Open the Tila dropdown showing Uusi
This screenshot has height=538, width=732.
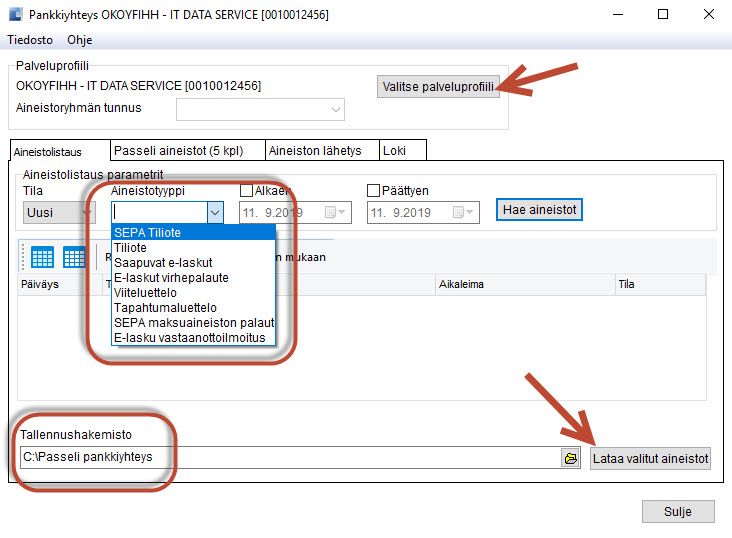pos(59,212)
